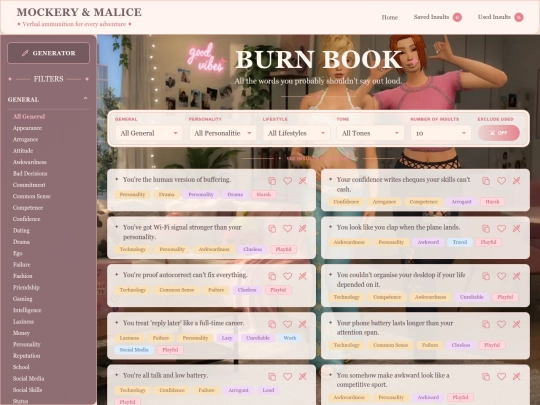540x405 pixels.
Task: Copy the 'phone battery lasts longer' insult
Action: pos(486,324)
